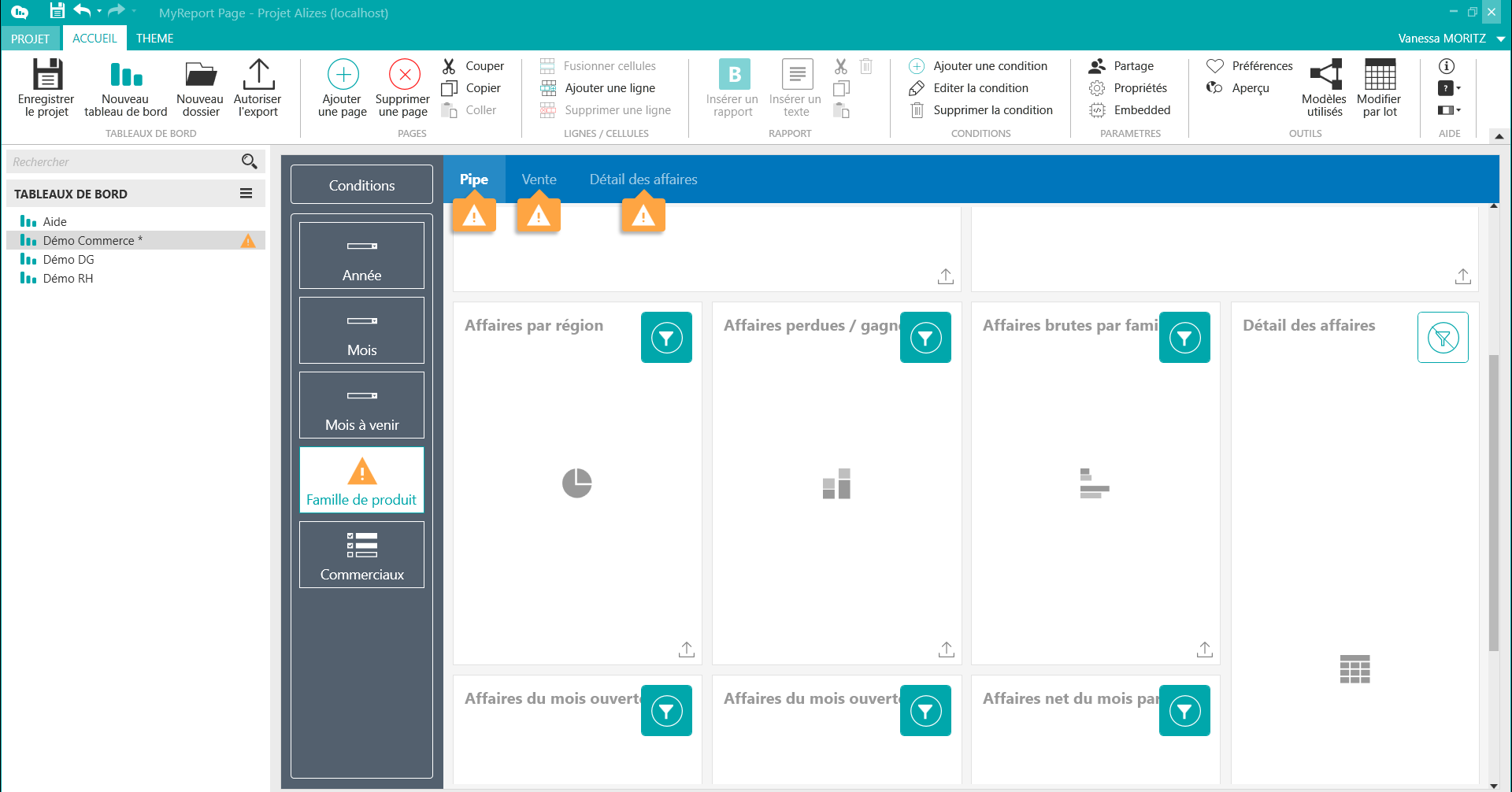Switch to the THEME ribbon tab

(154, 39)
